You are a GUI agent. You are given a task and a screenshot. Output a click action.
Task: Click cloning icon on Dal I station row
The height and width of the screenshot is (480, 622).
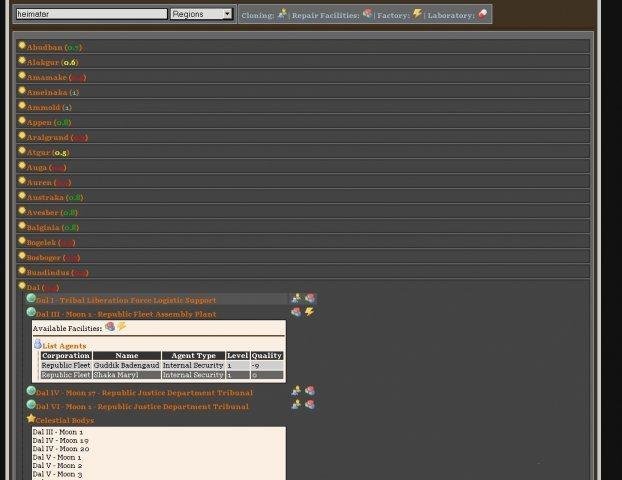click(x=296, y=298)
